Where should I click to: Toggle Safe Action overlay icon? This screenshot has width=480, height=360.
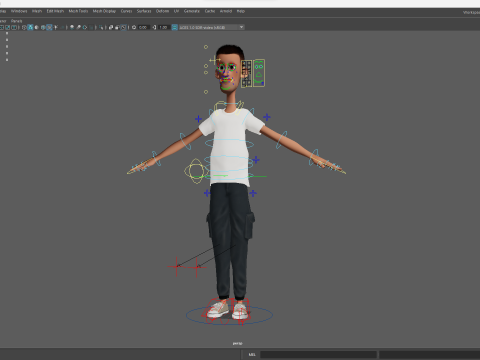coord(8,27)
